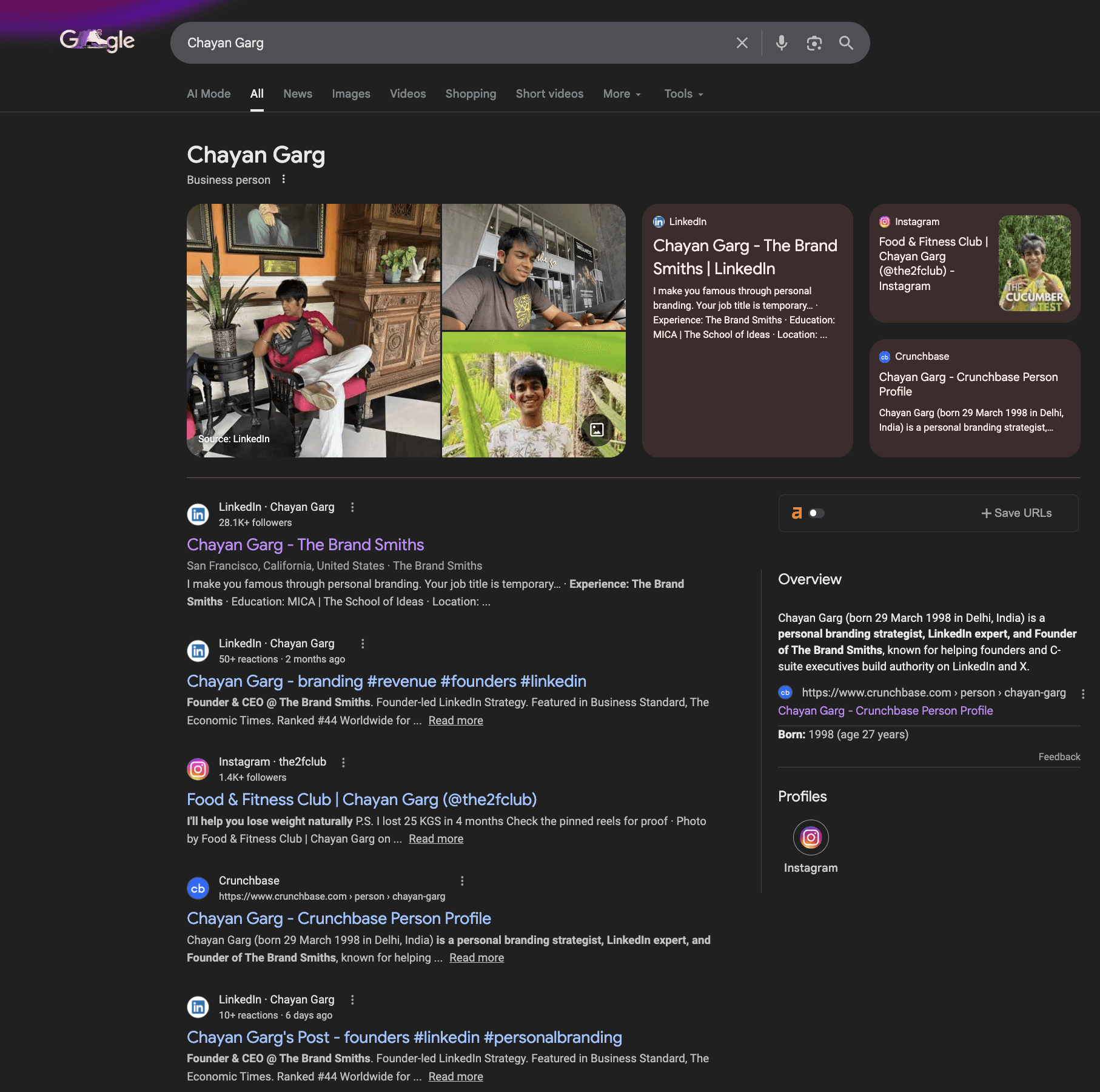Click LinkedIn favicon of the 2 months ago result
The height and width of the screenshot is (1092, 1100).
tap(198, 651)
